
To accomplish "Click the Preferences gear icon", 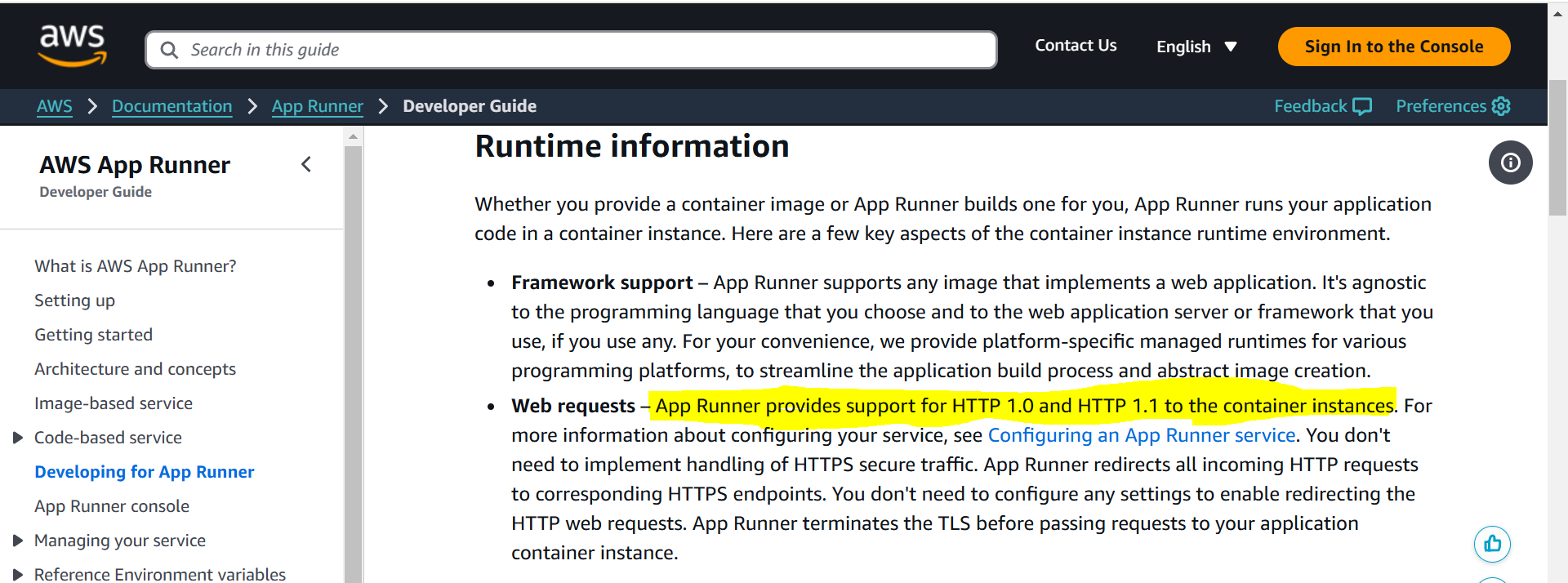I will coord(1501,106).
